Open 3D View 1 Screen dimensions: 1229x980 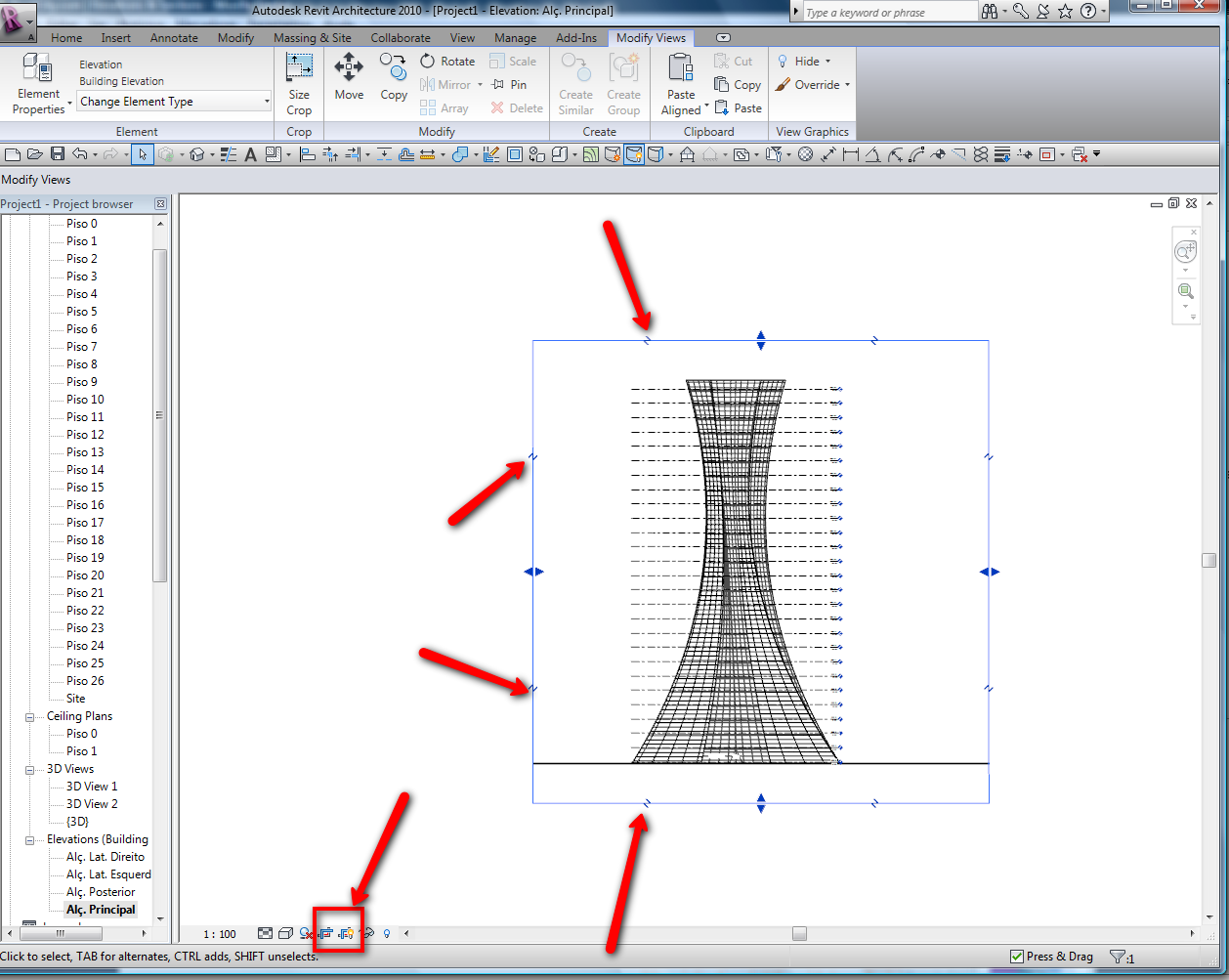click(92, 787)
